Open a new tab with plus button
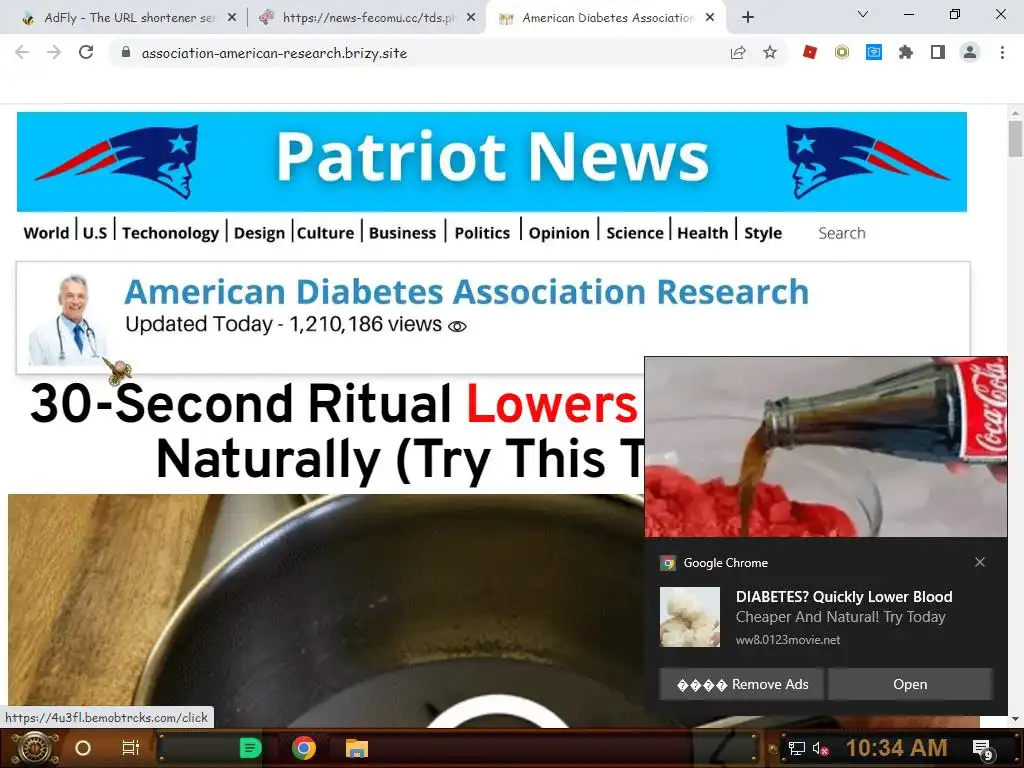 coord(748,18)
